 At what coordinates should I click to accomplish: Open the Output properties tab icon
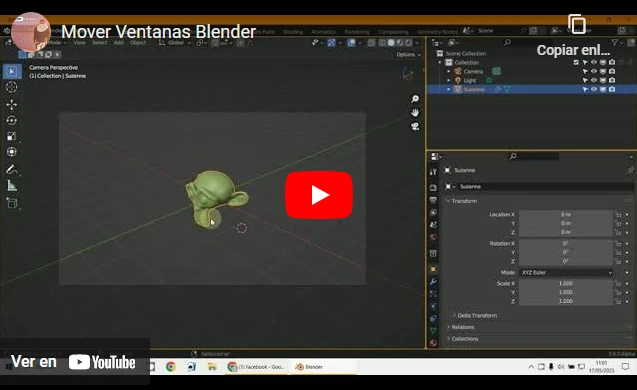point(433,200)
